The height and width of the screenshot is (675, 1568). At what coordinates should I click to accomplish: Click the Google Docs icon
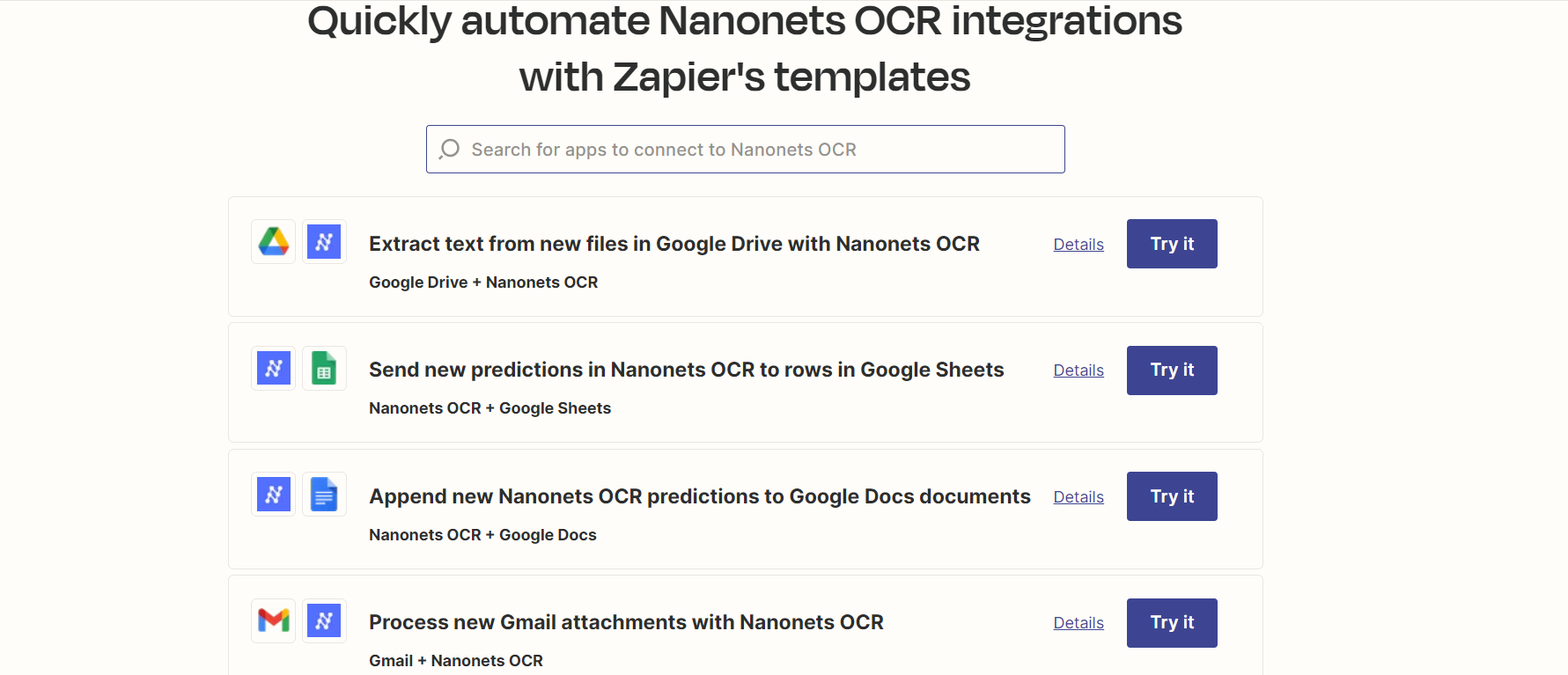(x=324, y=495)
